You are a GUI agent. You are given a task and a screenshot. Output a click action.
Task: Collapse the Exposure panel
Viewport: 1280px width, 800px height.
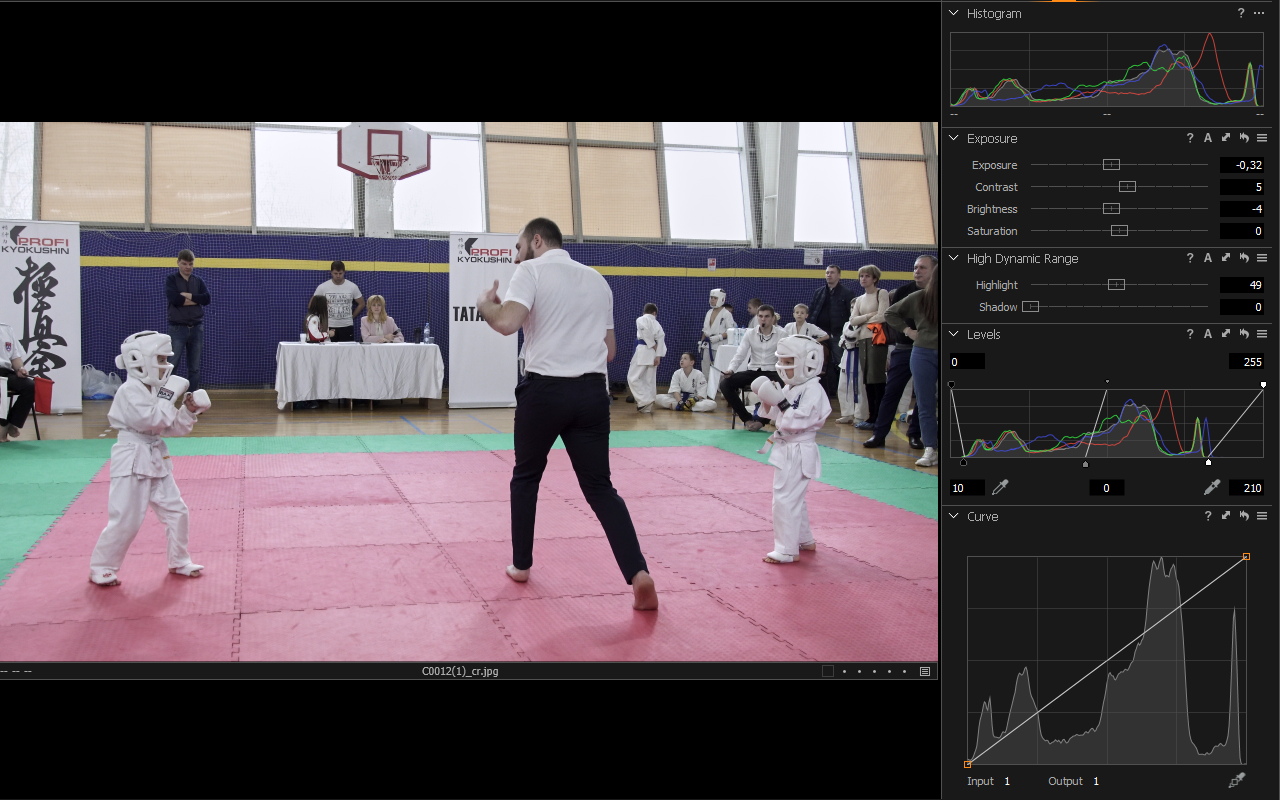(x=954, y=138)
